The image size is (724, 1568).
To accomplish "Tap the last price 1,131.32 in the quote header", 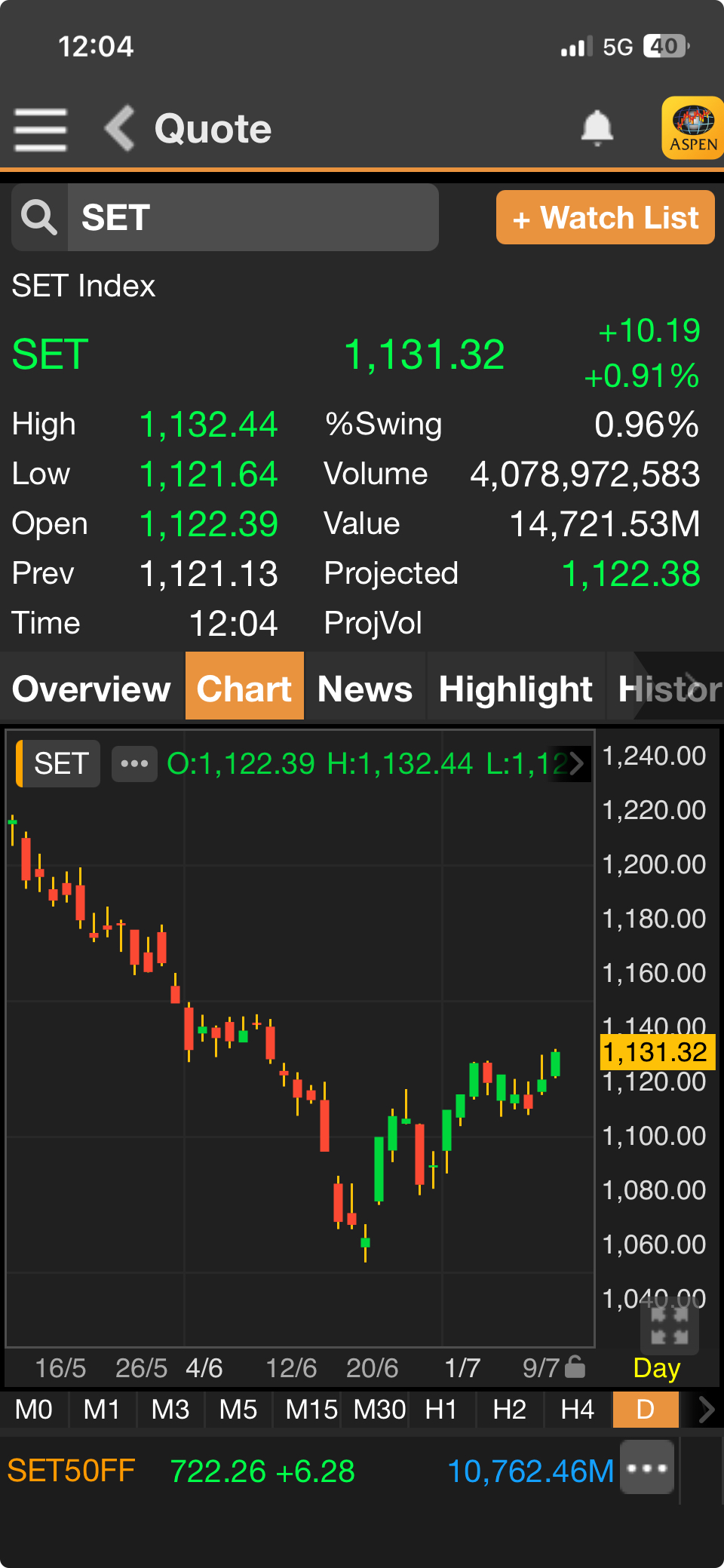I will coord(425,354).
